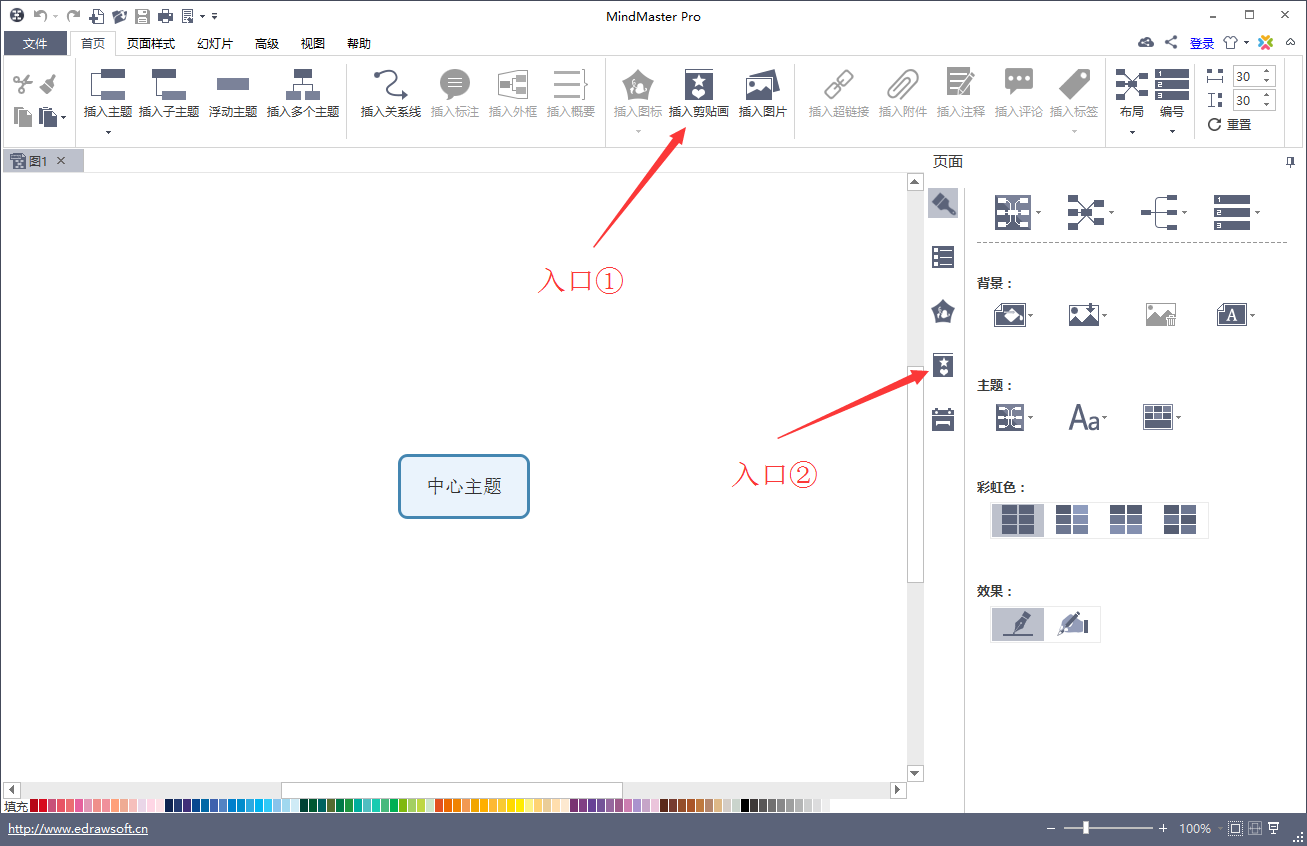Image resolution: width=1307 pixels, height=846 pixels.
Task: Open the clipart tab in side panel
Action: 943,365
